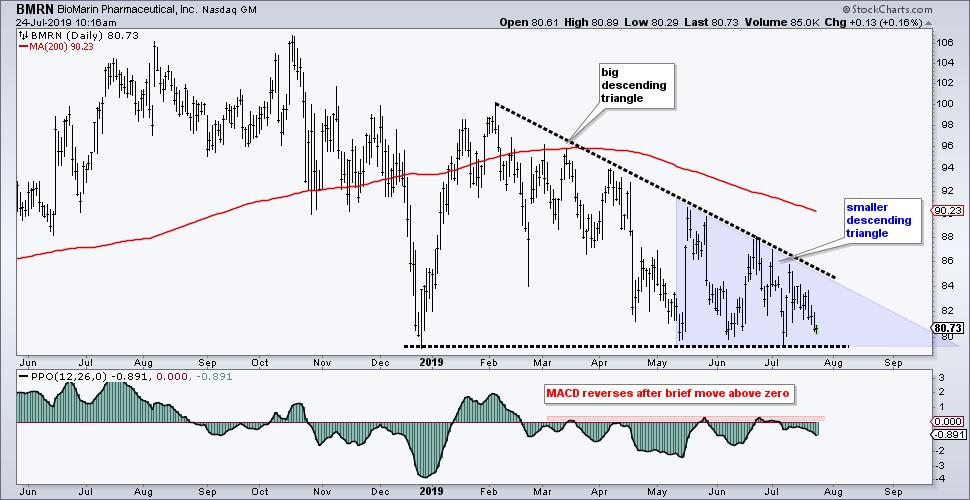Click the 96 price axis label
Image resolution: width=970 pixels, height=500 pixels.
tap(942, 147)
